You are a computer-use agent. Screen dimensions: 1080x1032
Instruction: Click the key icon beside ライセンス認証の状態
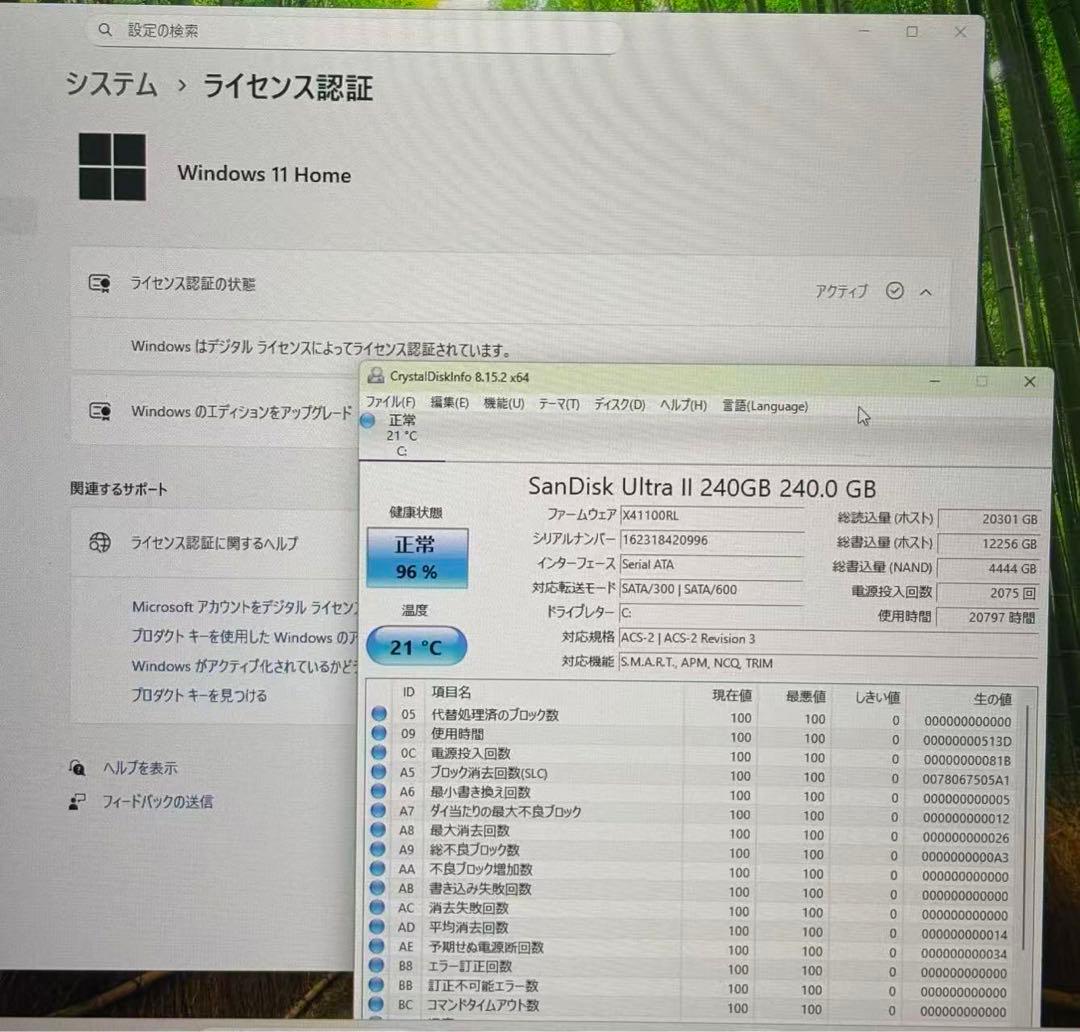coord(99,284)
